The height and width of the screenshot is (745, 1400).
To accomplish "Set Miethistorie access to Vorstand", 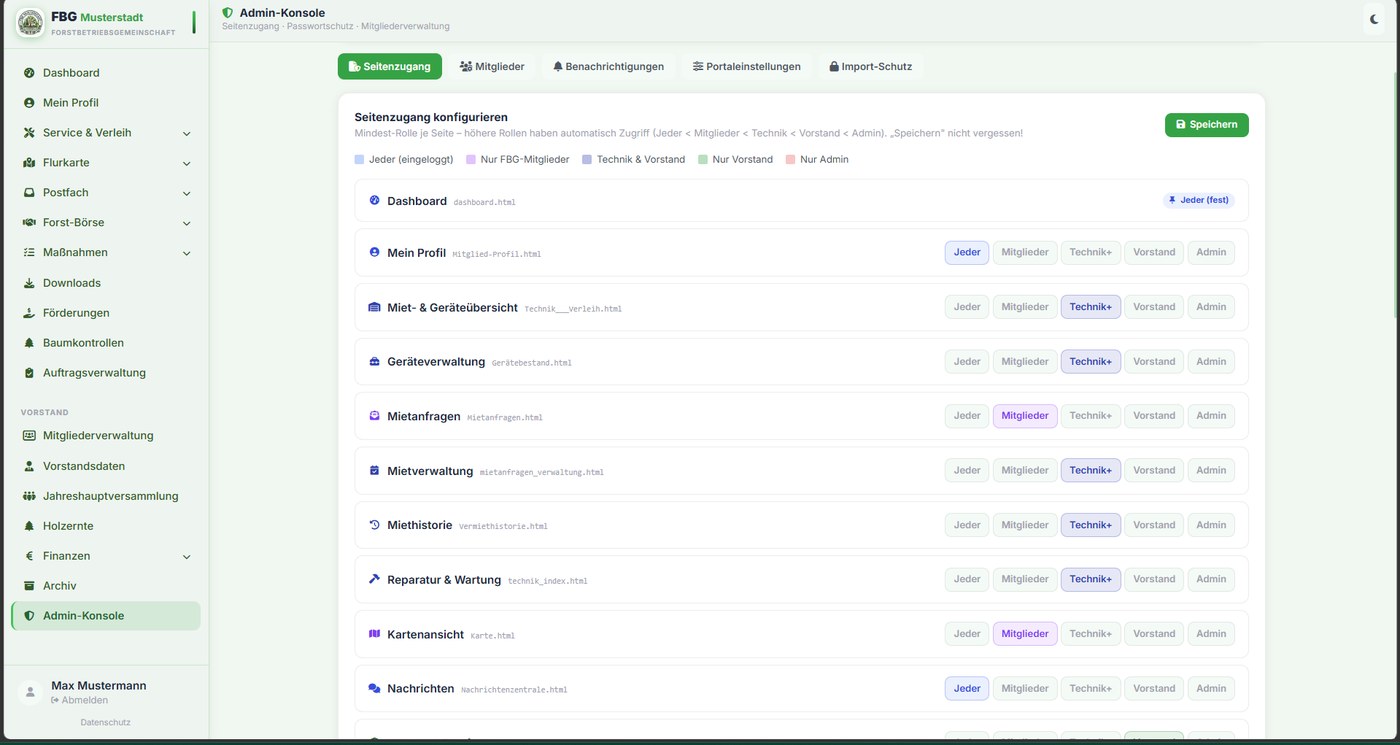I will 1154,525.
